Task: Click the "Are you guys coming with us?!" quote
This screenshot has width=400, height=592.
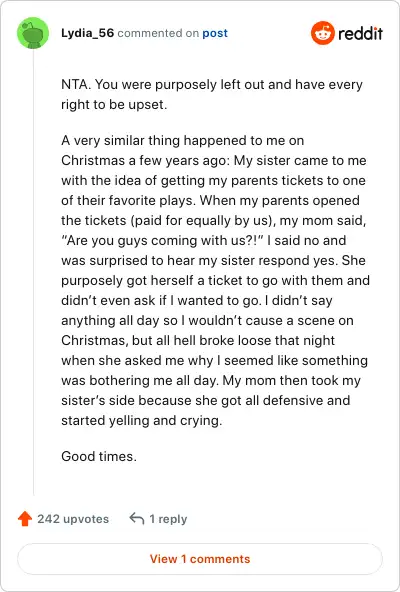Action: [162, 240]
